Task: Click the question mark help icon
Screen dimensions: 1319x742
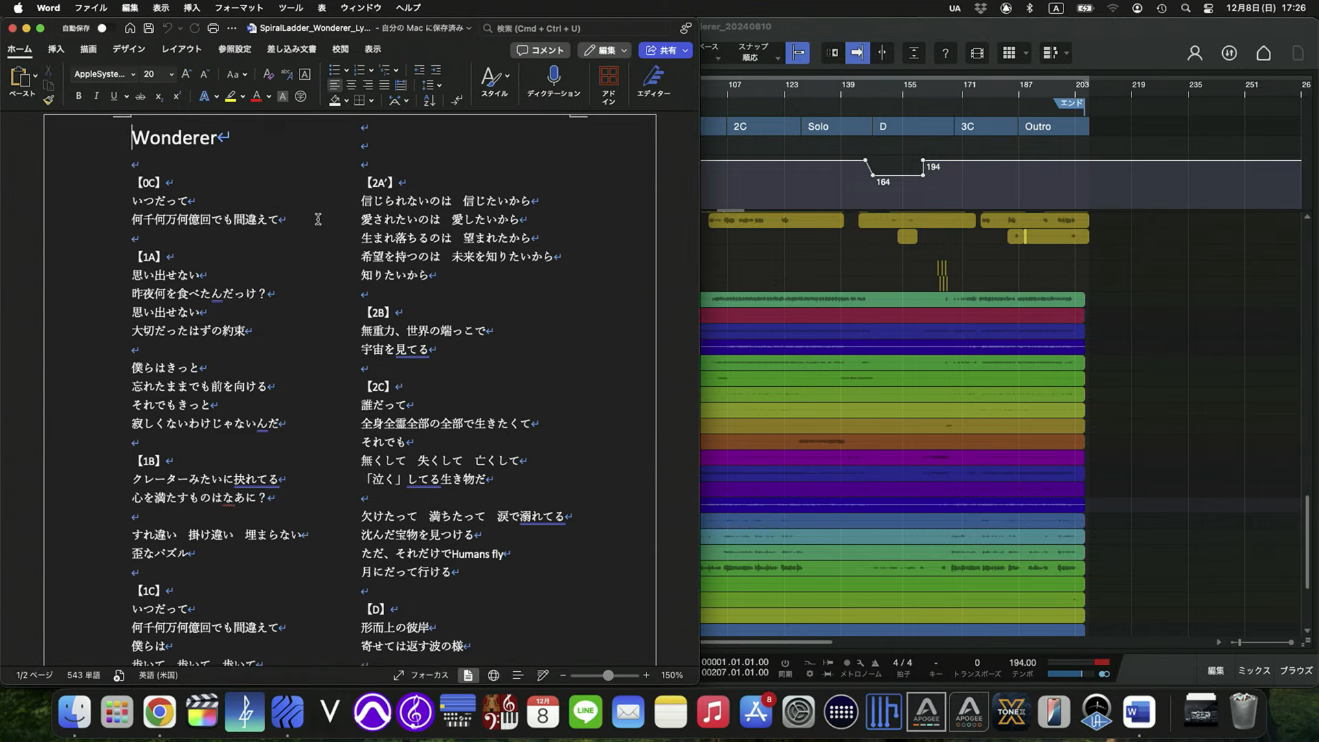Action: click(945, 53)
